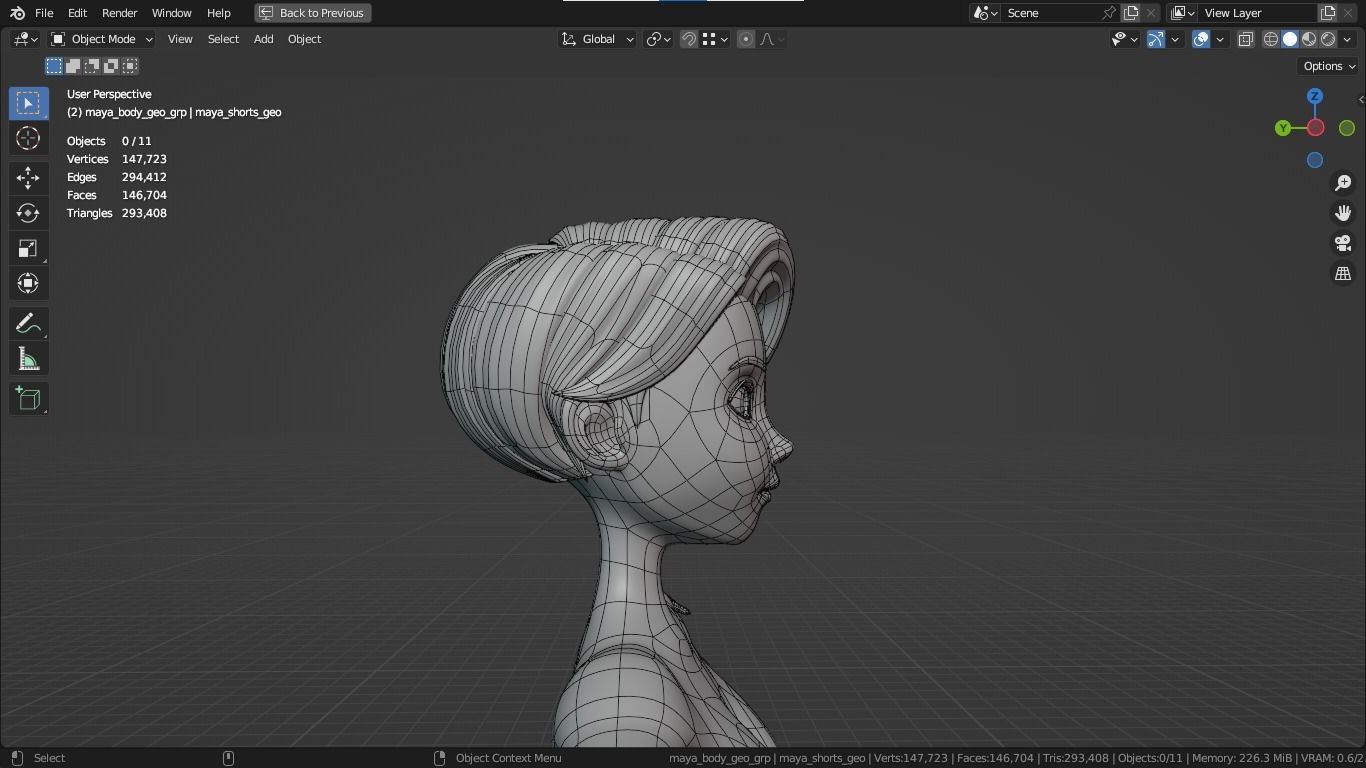Select the Select Box tool

(28, 103)
